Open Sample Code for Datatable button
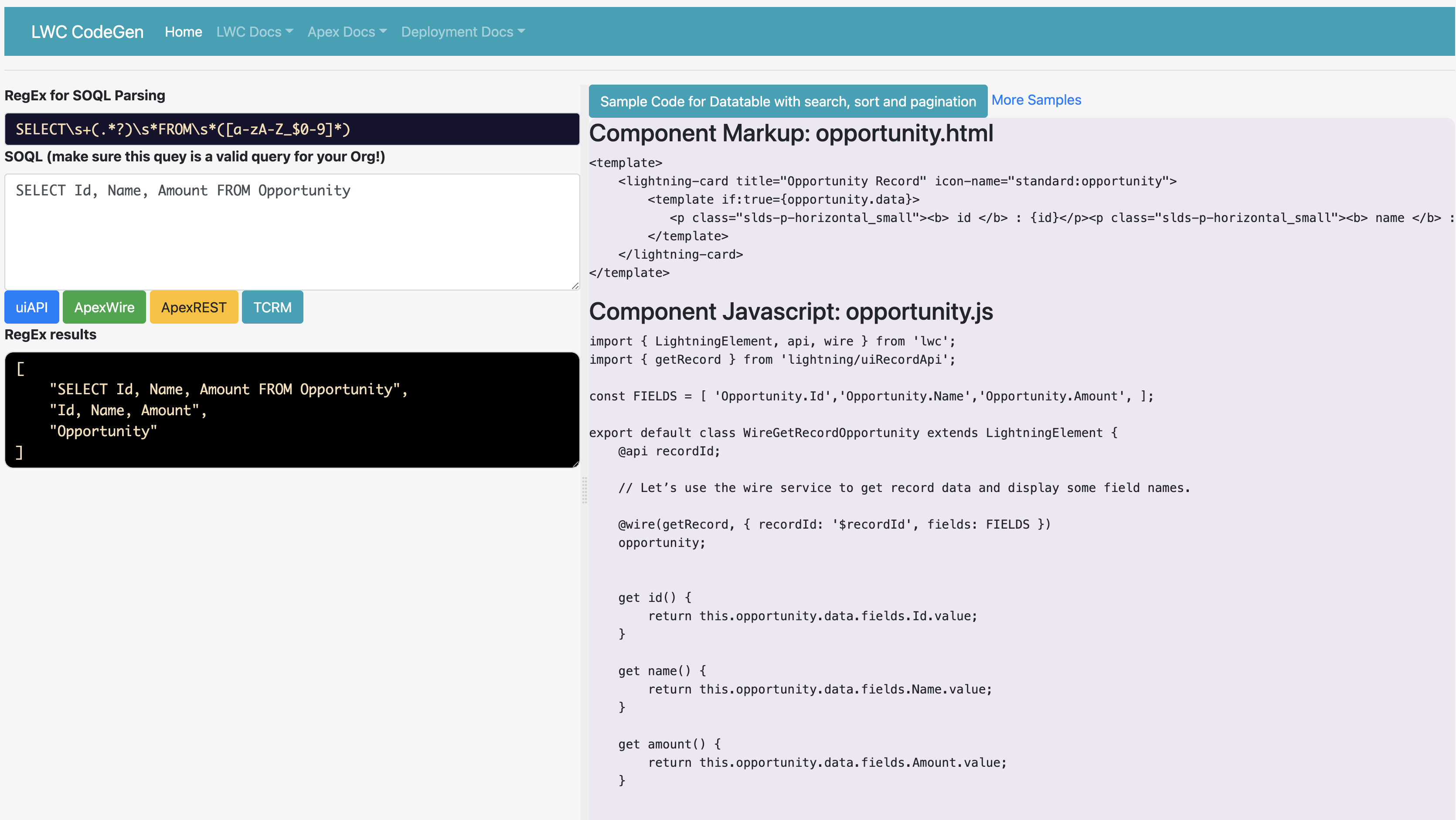1456x820 pixels. (x=787, y=101)
